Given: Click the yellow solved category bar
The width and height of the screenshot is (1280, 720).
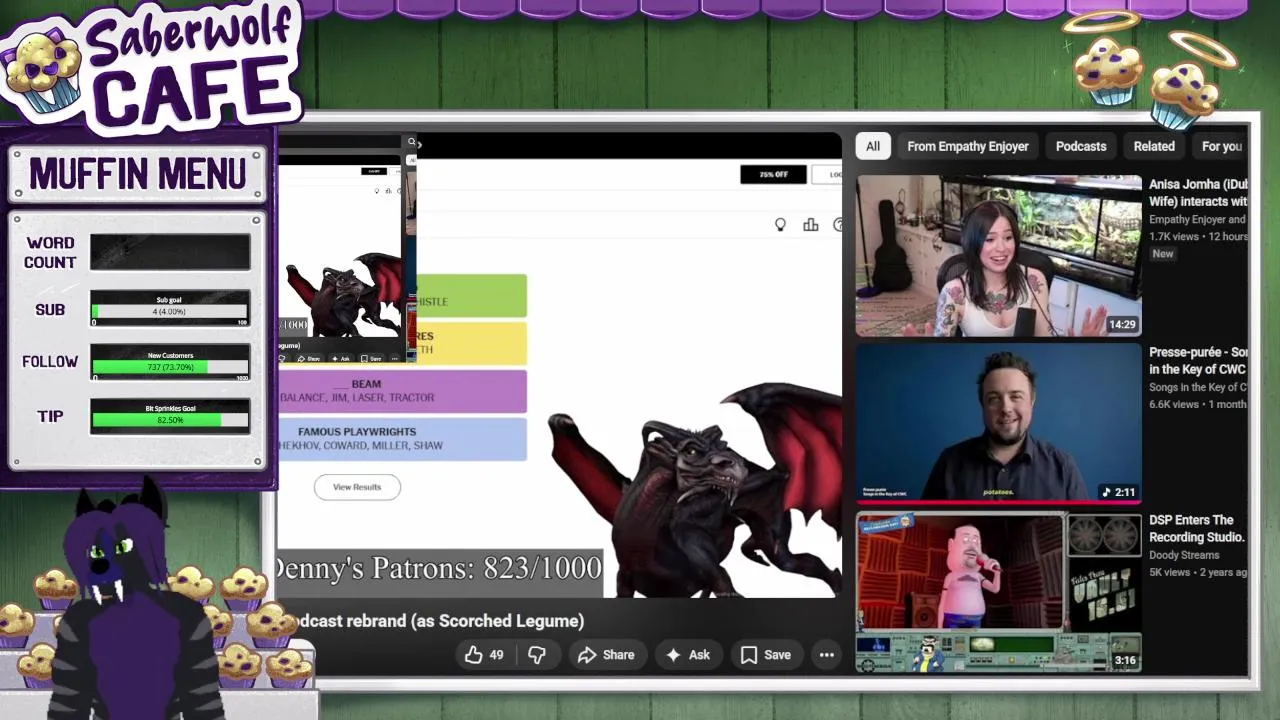Looking at the screenshot, I should pyautogui.click(x=471, y=343).
